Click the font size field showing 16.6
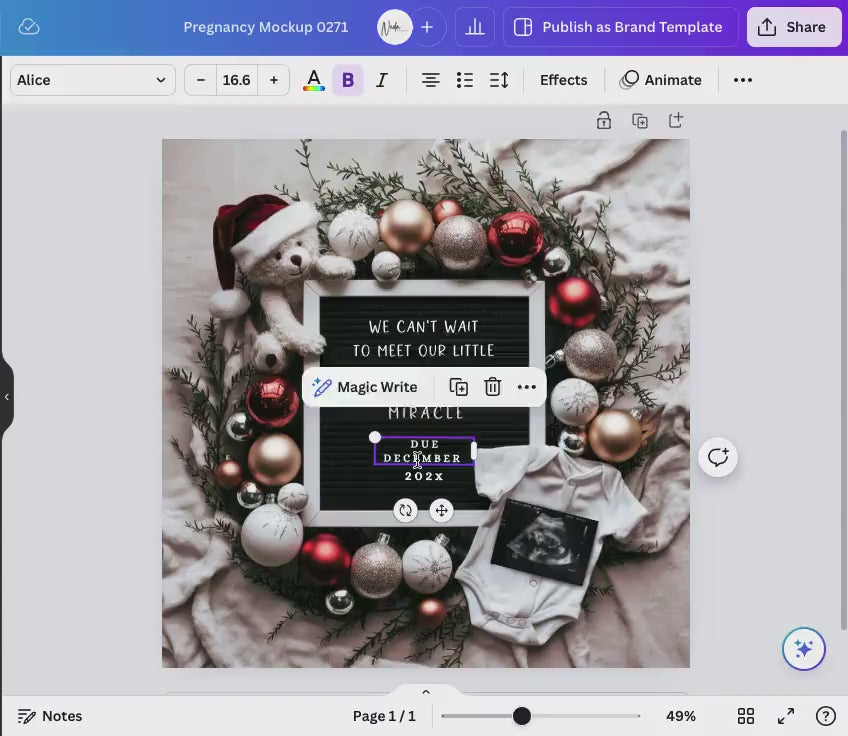The height and width of the screenshot is (736, 848). click(237, 80)
